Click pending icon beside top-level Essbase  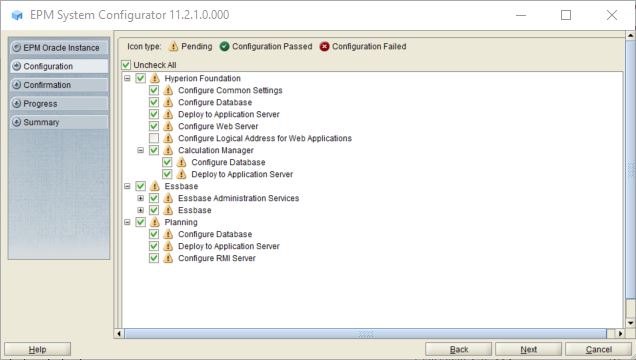click(x=155, y=186)
